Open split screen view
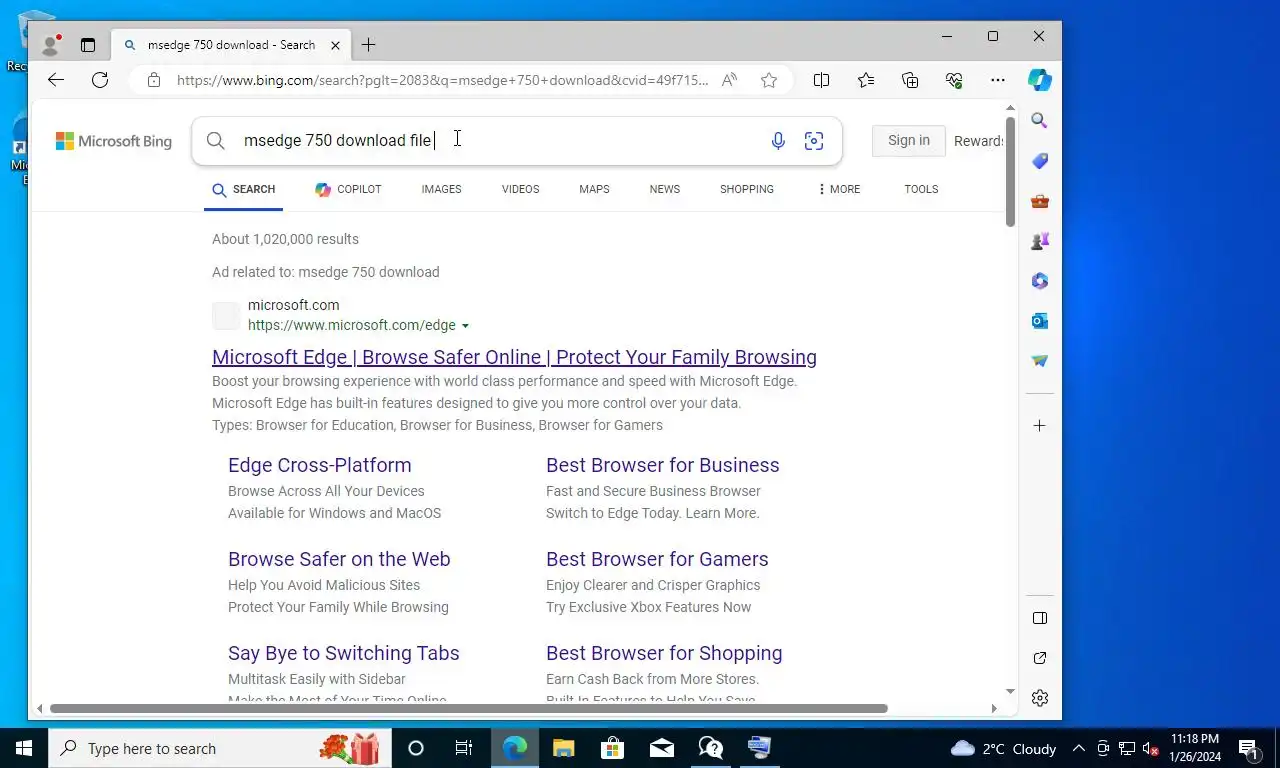Screen dimensions: 1280x768 (x=821, y=80)
